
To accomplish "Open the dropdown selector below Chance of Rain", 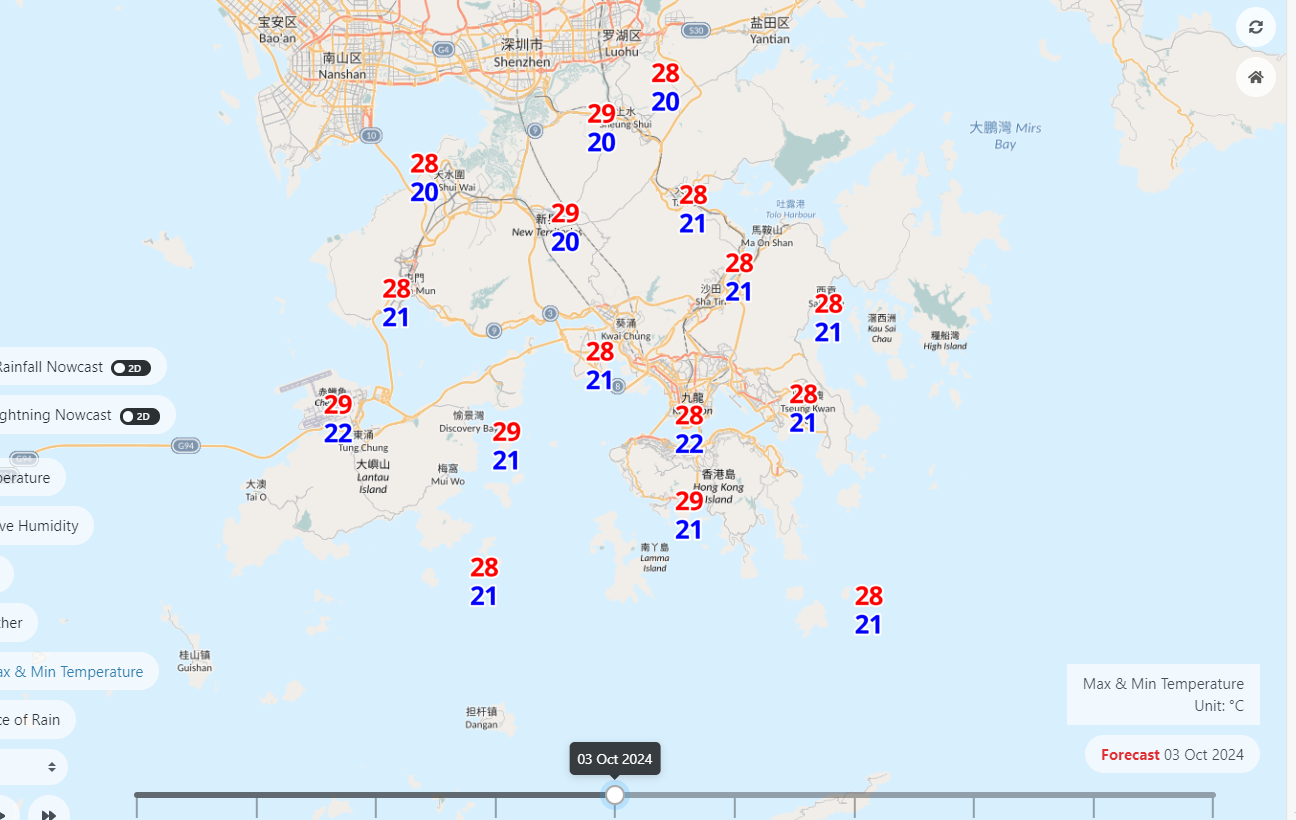I will pyautogui.click(x=30, y=767).
